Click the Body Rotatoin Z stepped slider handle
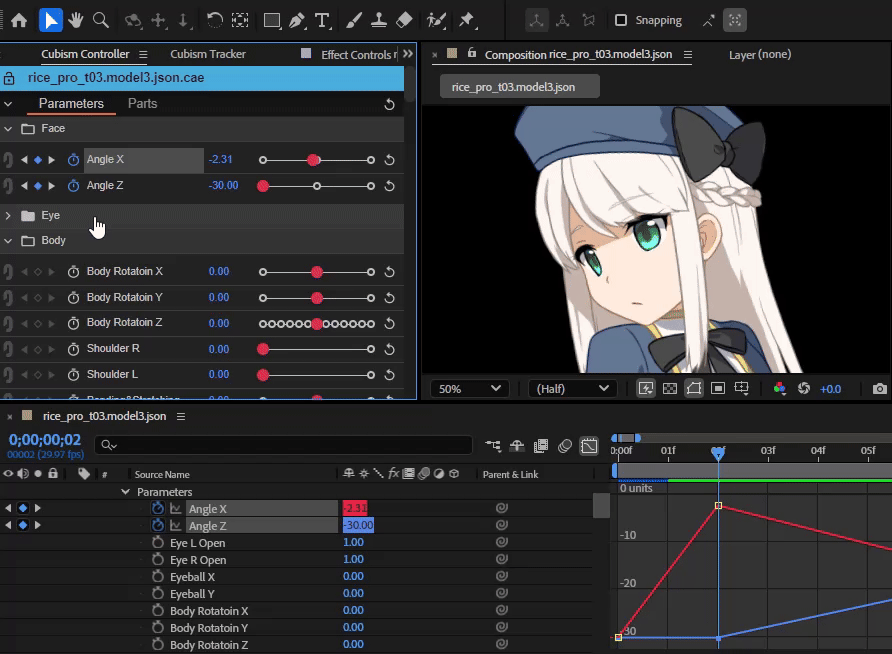892x654 pixels. click(x=317, y=324)
